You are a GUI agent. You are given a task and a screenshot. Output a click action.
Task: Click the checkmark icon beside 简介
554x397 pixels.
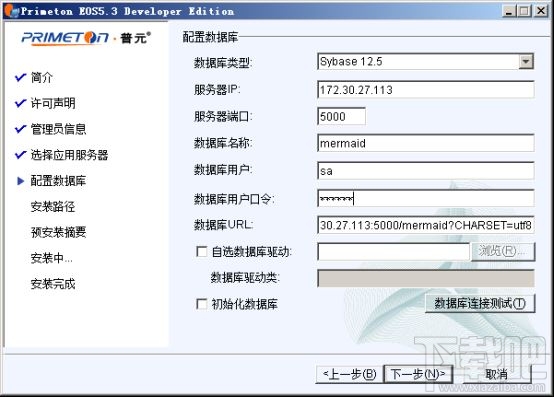click(x=20, y=77)
